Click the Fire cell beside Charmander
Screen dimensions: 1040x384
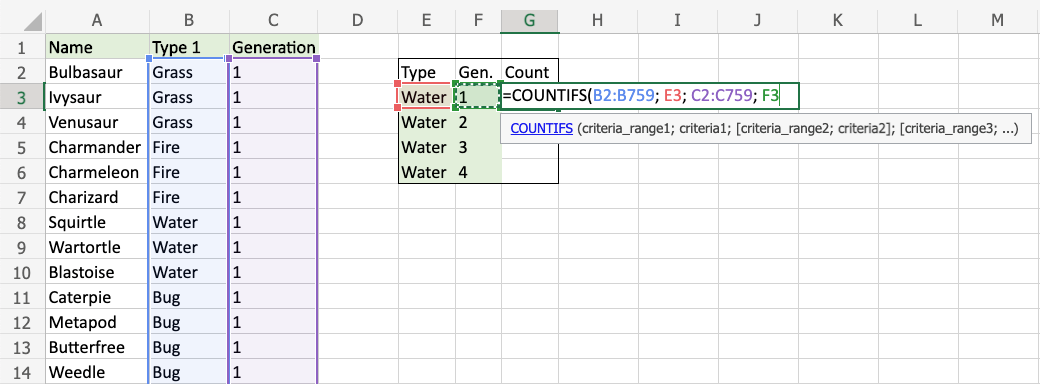pyautogui.click(x=189, y=147)
